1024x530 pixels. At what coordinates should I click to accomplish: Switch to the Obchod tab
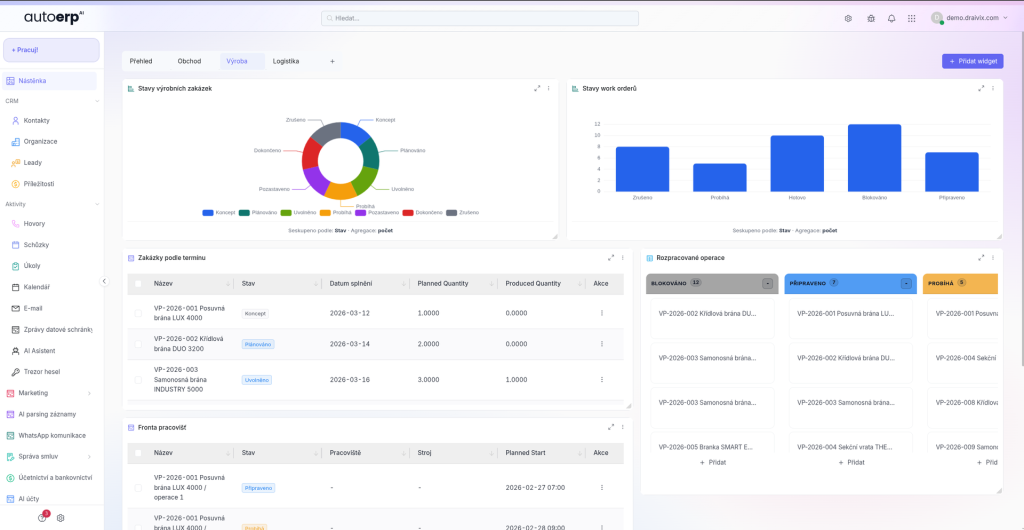click(189, 61)
